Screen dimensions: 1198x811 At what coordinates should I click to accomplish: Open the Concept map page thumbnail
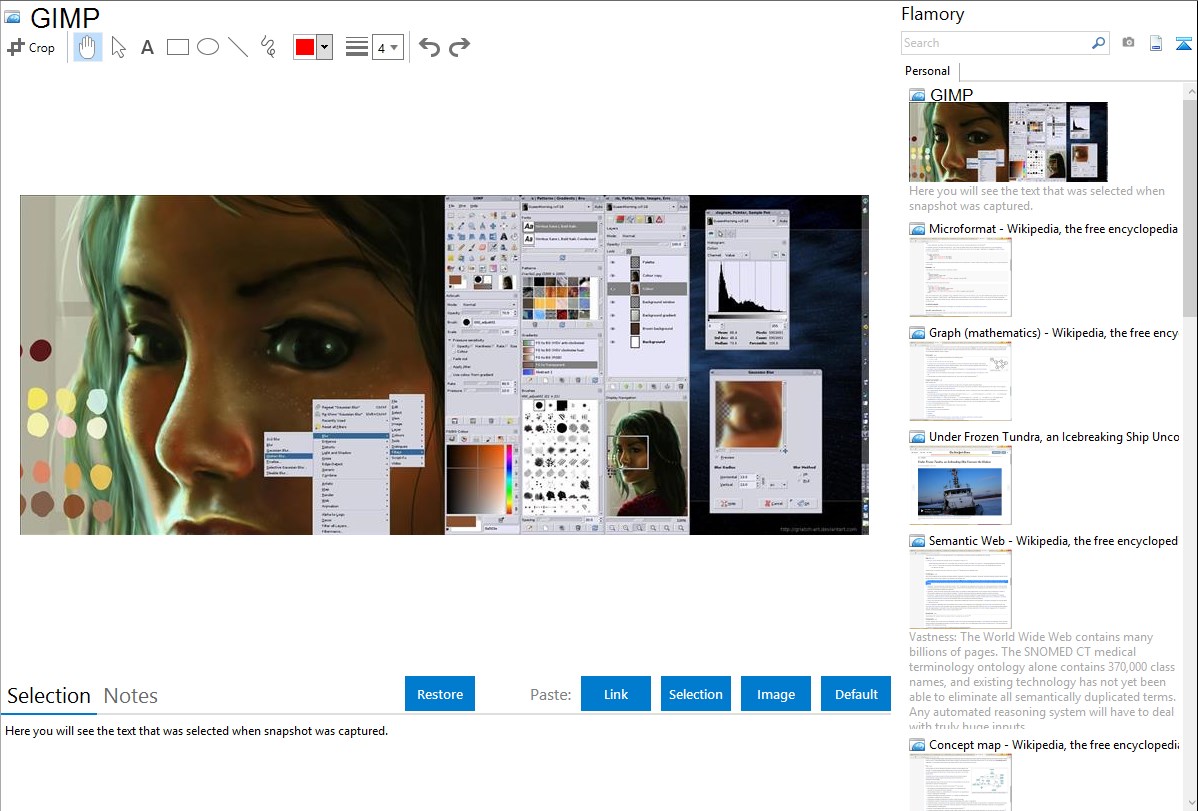tap(960, 782)
